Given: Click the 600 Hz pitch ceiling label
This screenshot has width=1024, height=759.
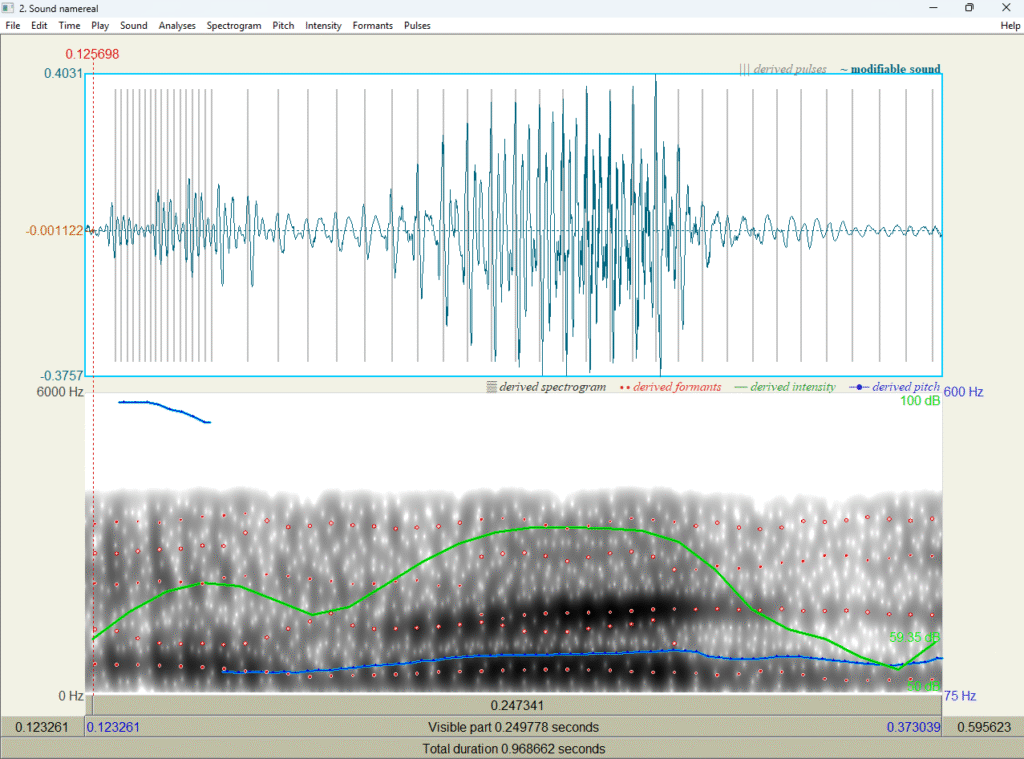Looking at the screenshot, I should click(x=963, y=392).
